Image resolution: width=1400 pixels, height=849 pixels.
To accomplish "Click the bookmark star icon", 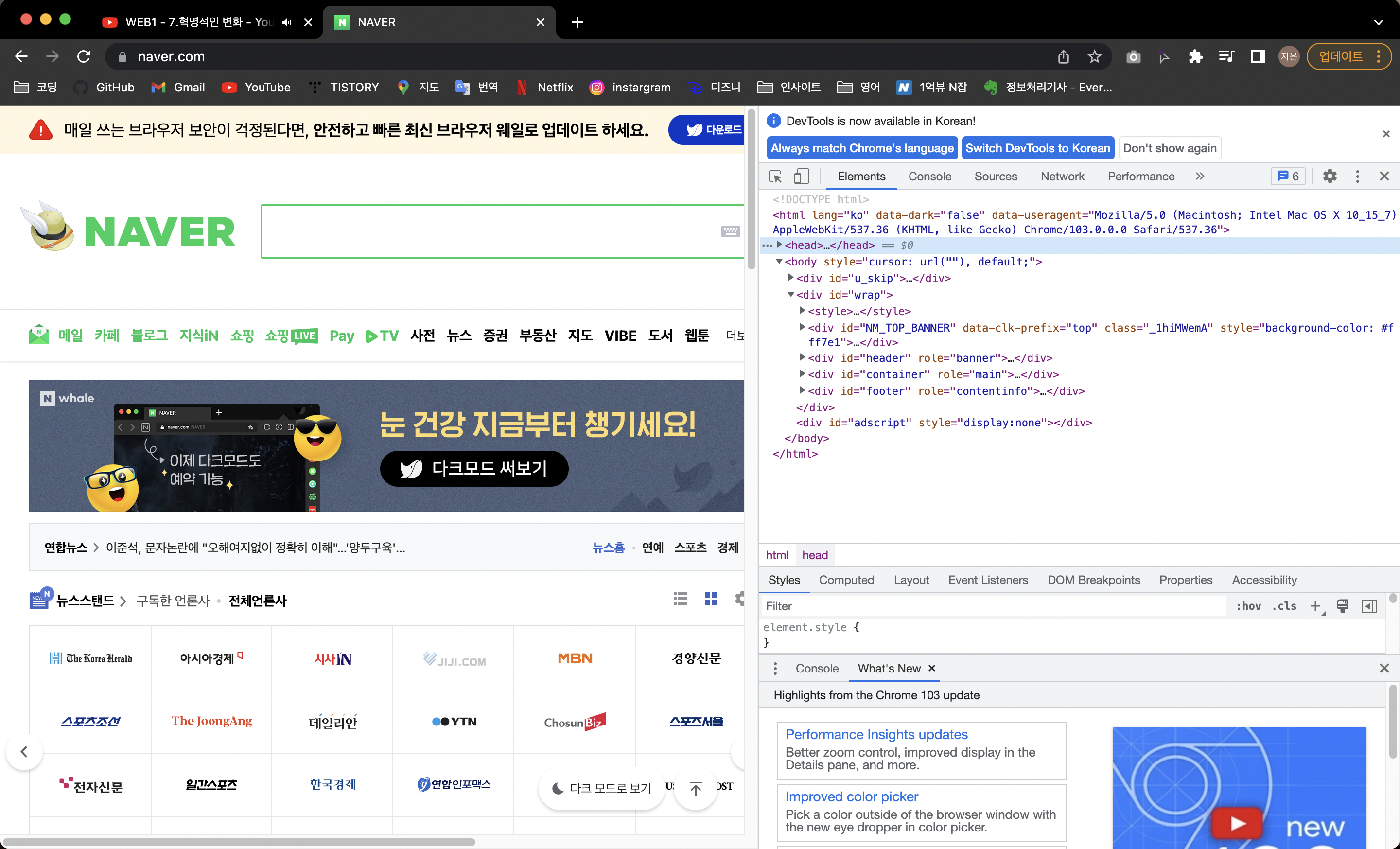I will click(1094, 56).
